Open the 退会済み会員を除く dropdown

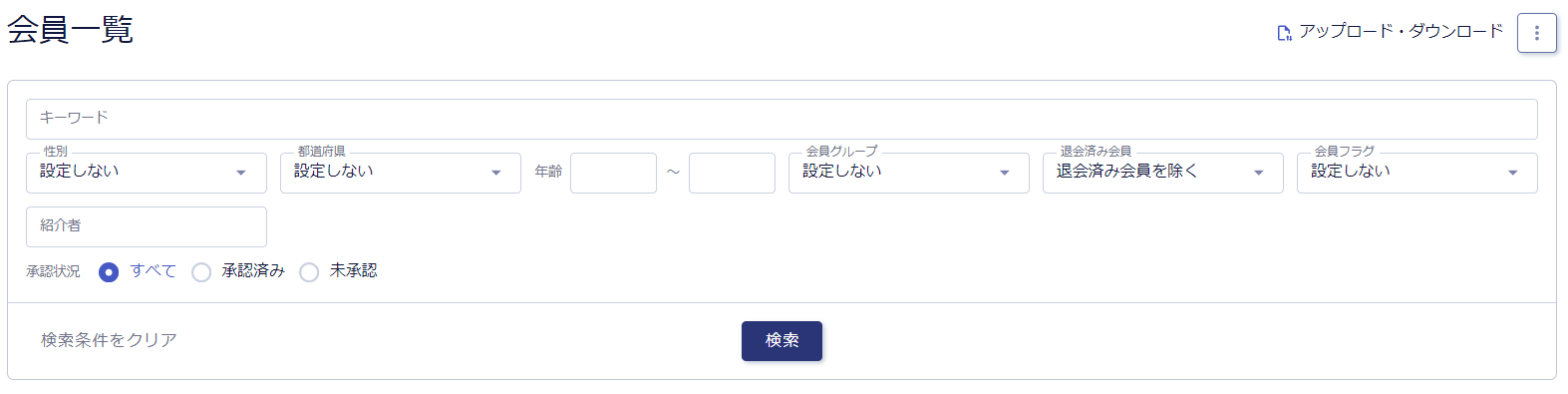click(x=1163, y=173)
